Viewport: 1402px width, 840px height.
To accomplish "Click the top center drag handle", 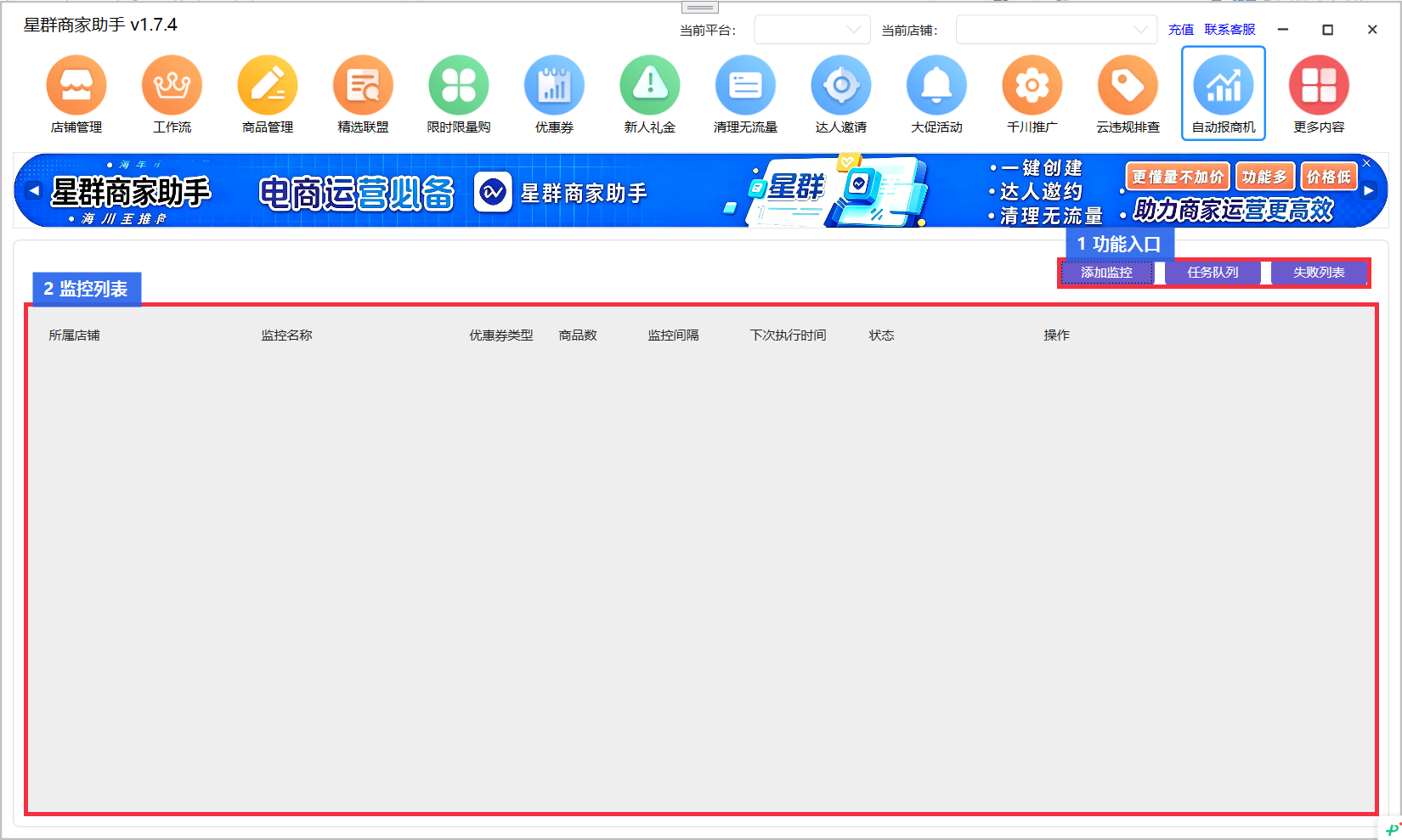I will tap(700, 7).
